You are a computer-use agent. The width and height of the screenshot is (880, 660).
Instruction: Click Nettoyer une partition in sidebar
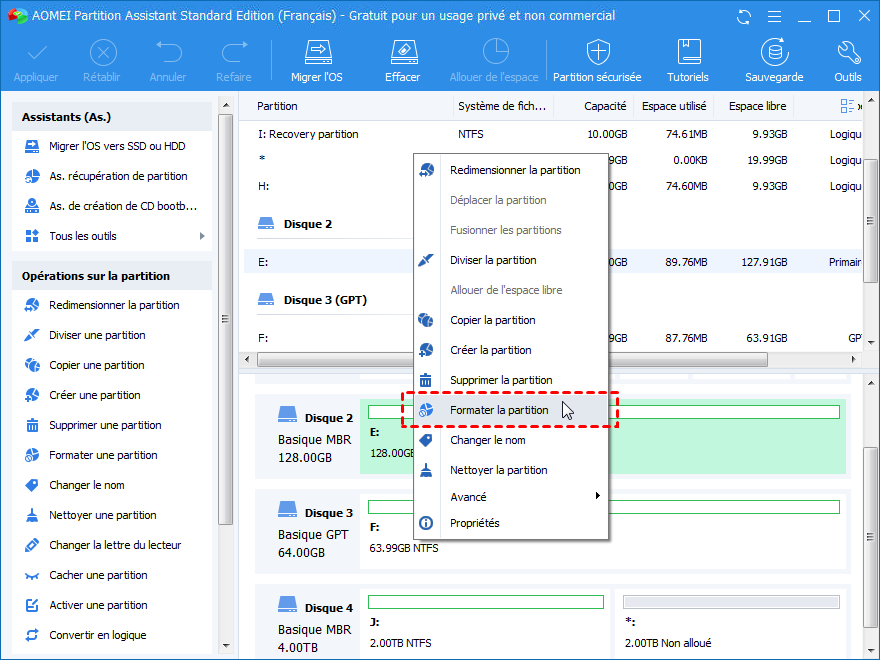tap(102, 515)
